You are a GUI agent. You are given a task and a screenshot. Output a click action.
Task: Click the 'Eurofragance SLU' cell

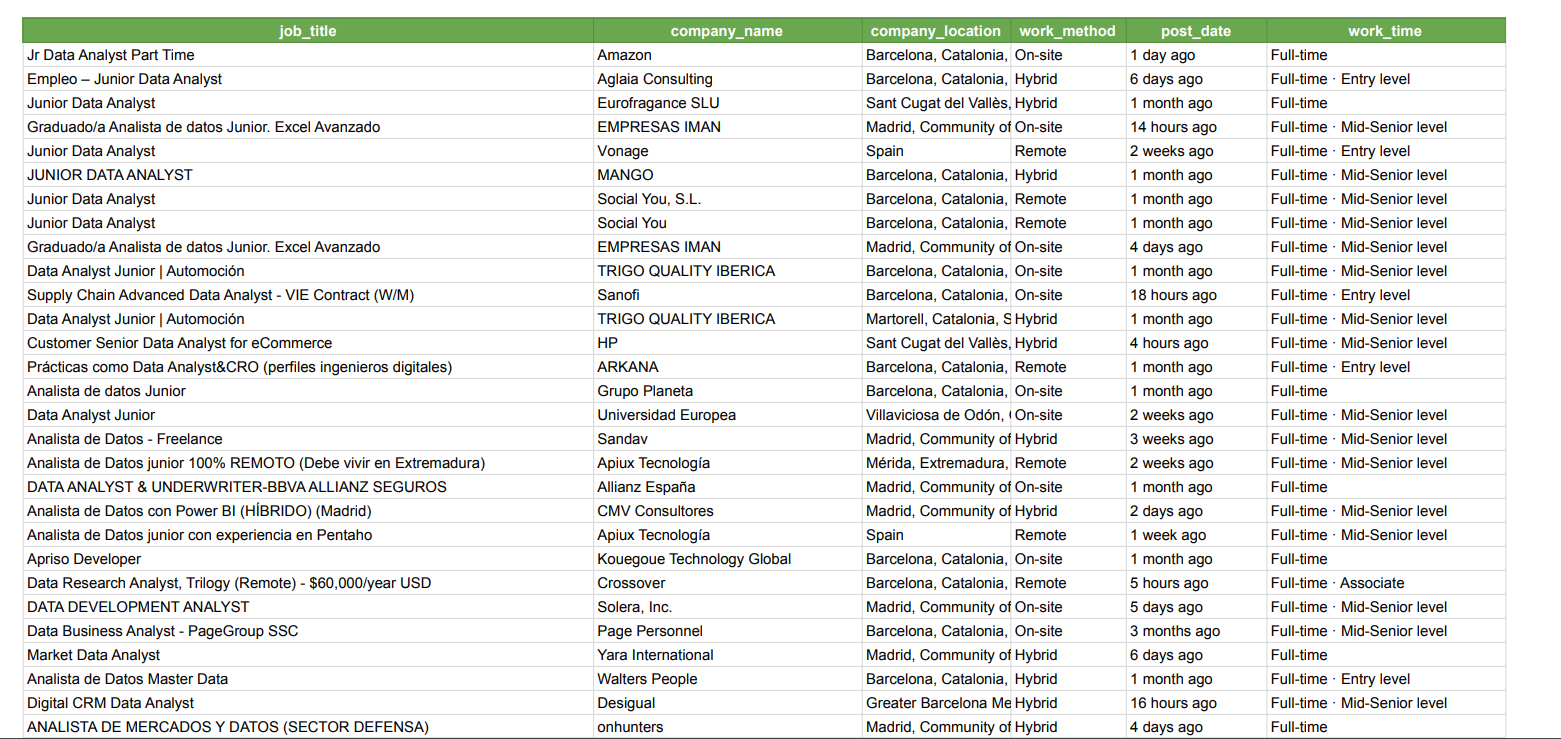click(x=727, y=103)
